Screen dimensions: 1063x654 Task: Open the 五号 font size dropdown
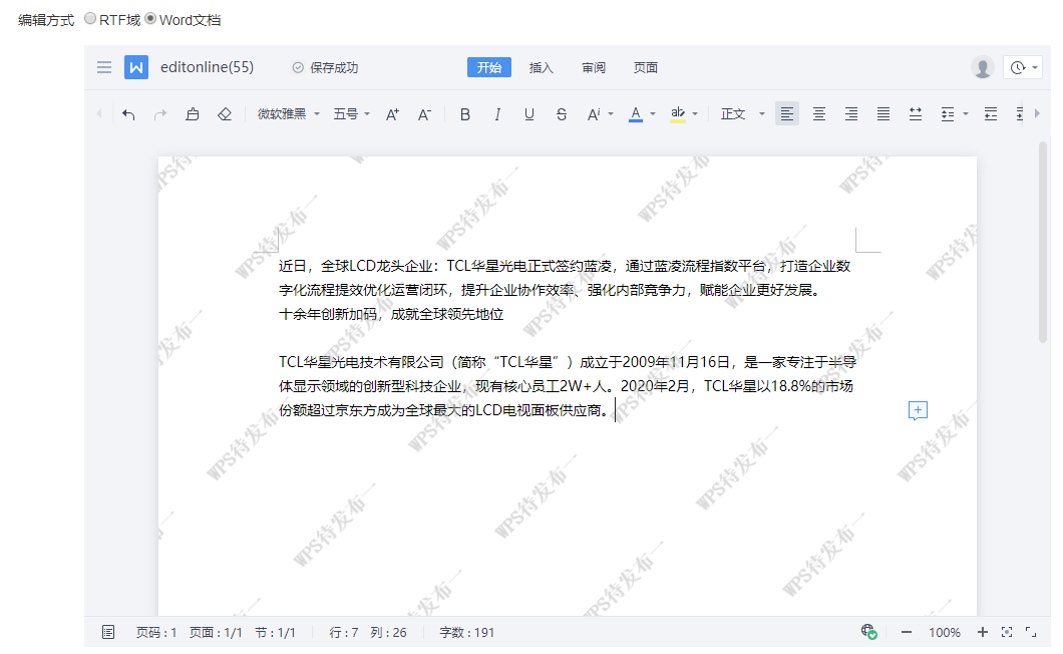click(x=351, y=114)
